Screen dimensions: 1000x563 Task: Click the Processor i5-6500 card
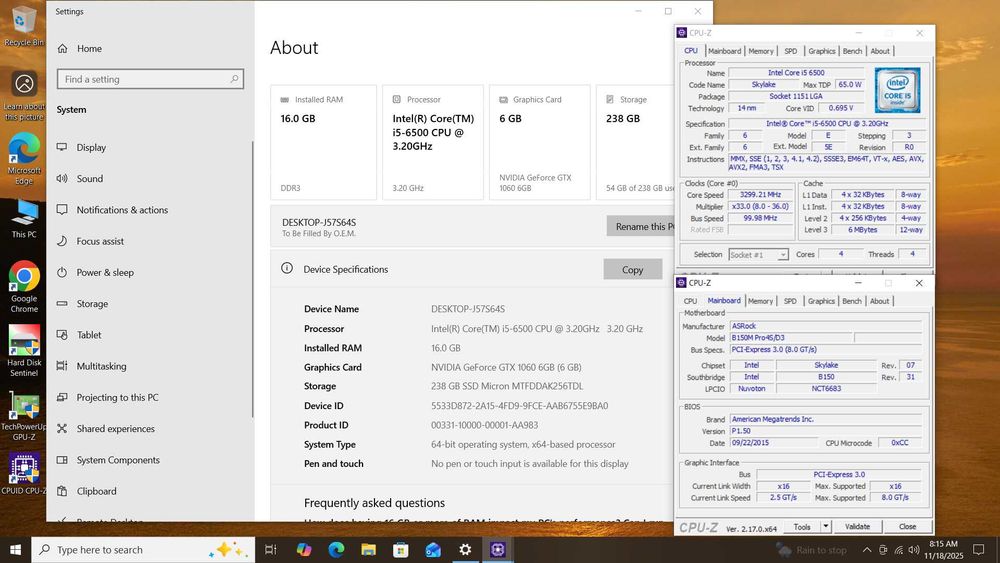point(432,142)
